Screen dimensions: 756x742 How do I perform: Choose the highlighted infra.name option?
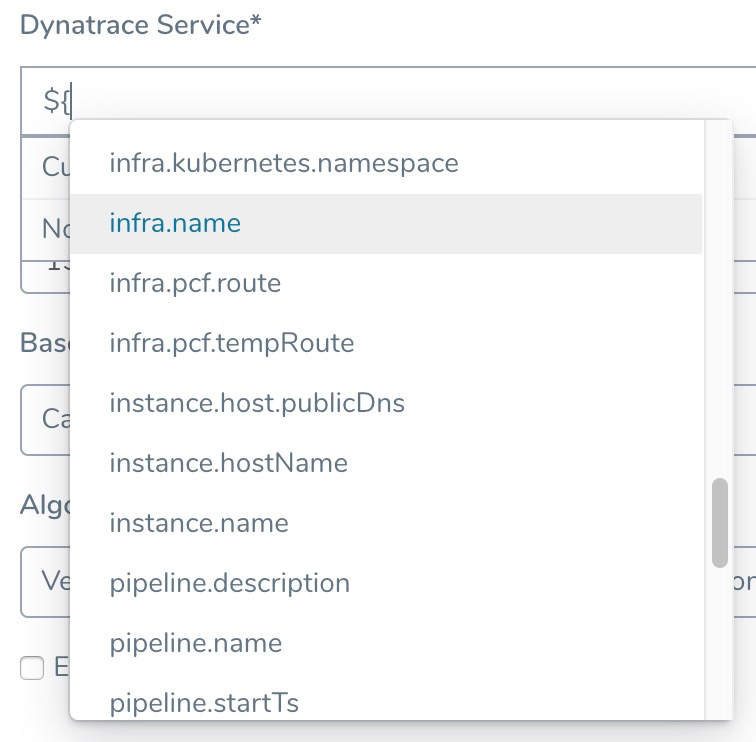(x=386, y=224)
